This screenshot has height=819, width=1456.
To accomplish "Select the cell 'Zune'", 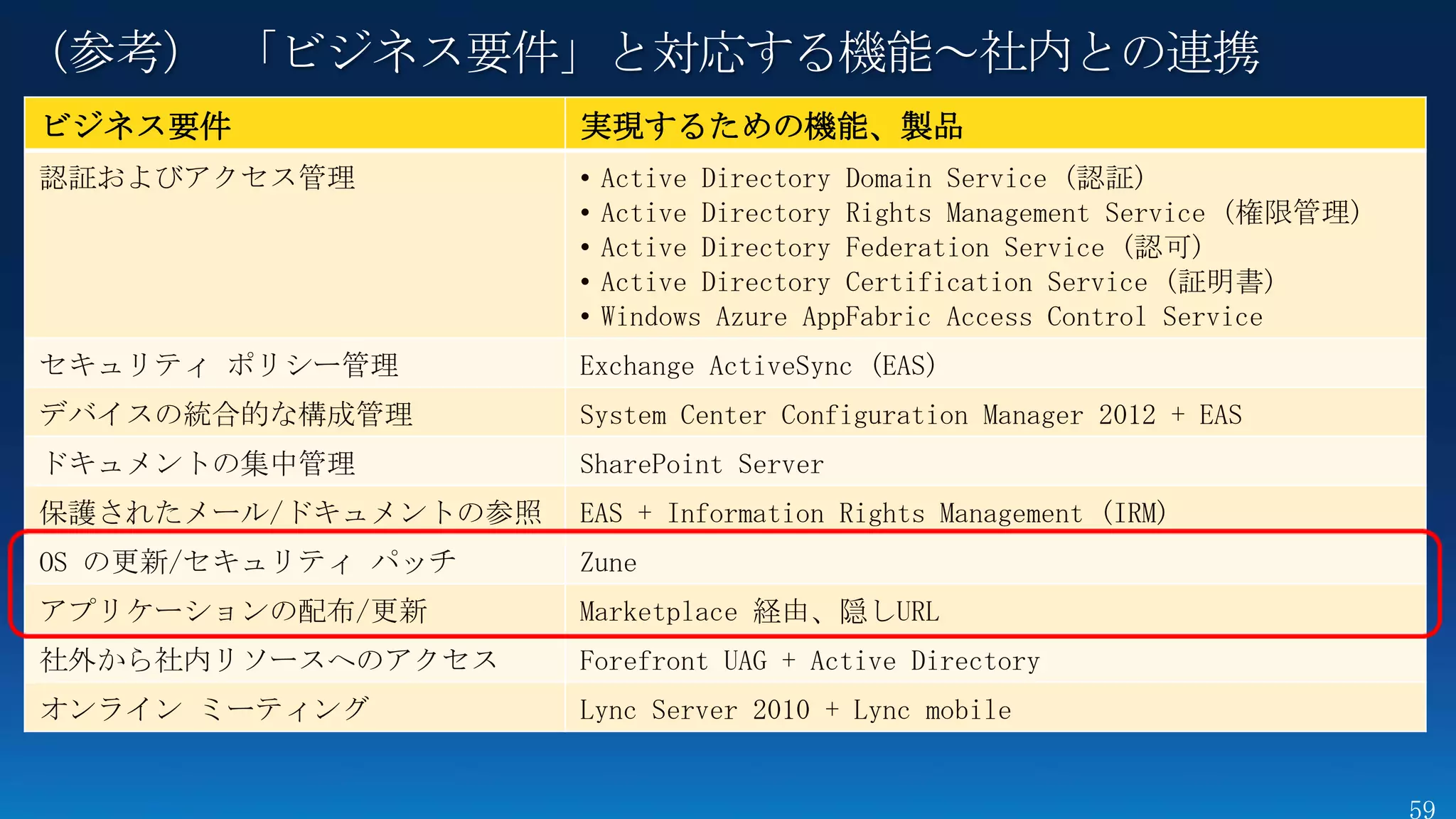I will click(x=996, y=561).
